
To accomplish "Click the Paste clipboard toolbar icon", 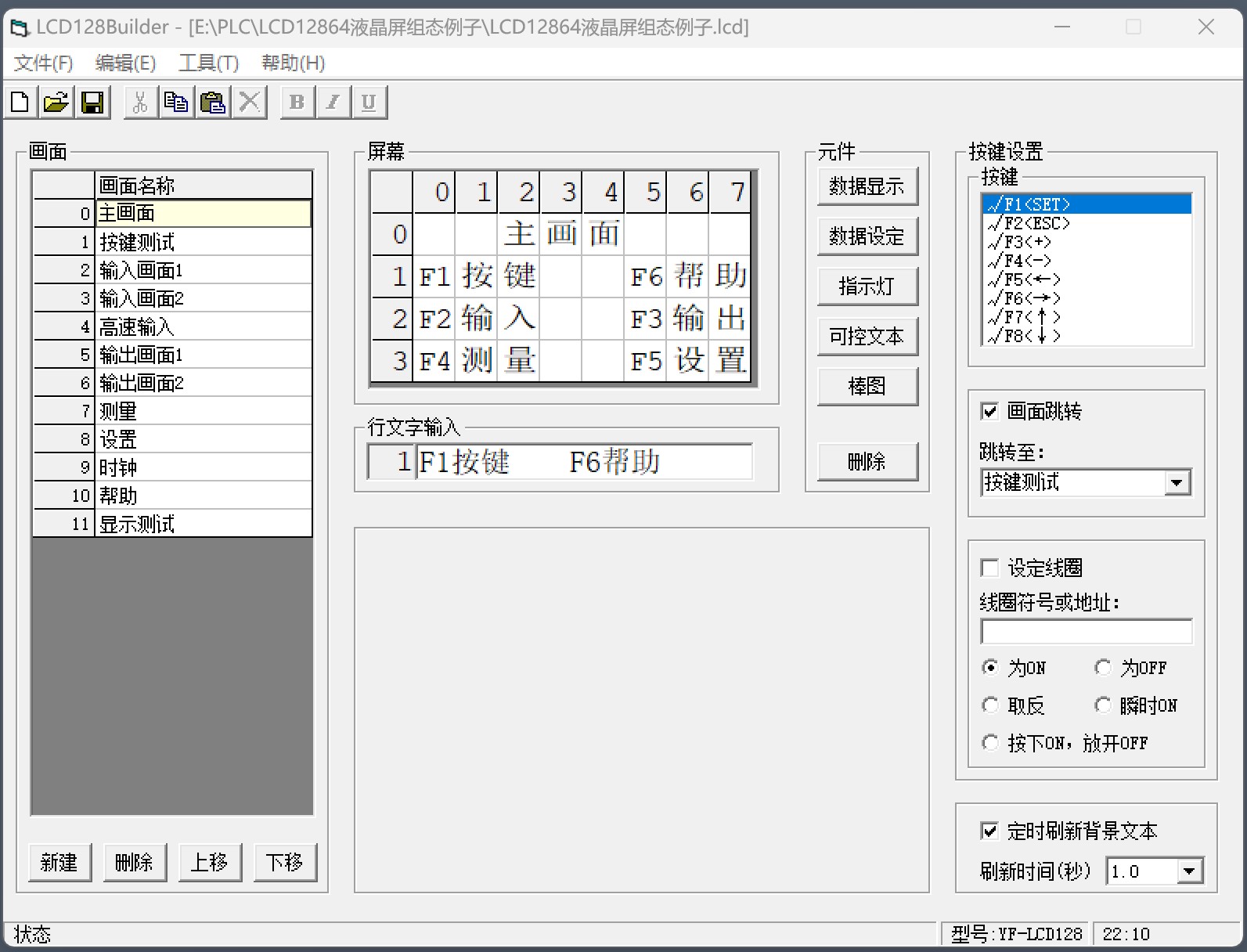I will pos(213,103).
